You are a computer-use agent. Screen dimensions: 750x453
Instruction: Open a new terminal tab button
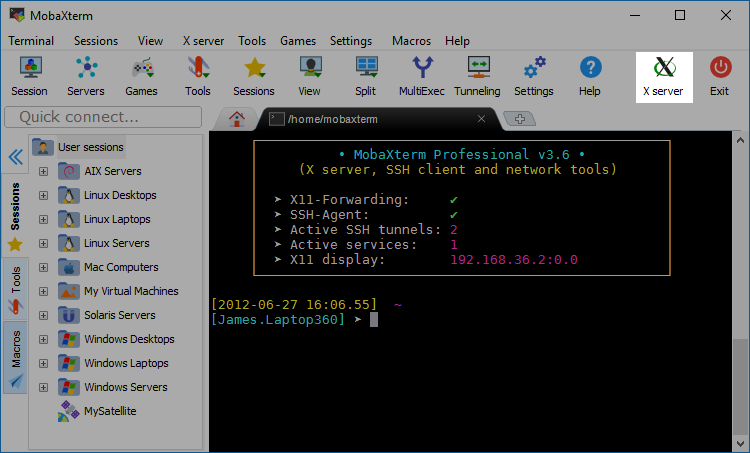pos(518,118)
